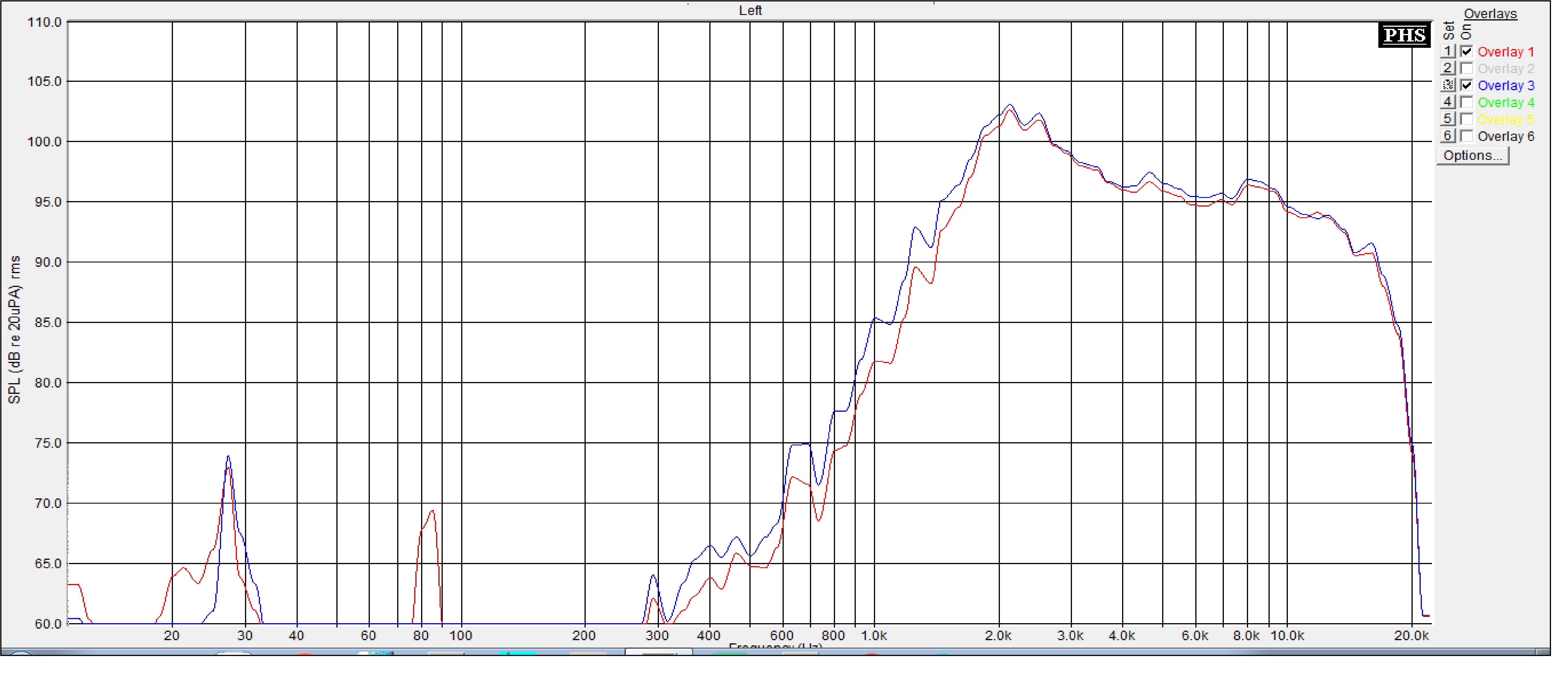Click the "10.0k" frequency axis tick label
Image resolution: width=1568 pixels, height=673 pixels.
[x=1287, y=635]
